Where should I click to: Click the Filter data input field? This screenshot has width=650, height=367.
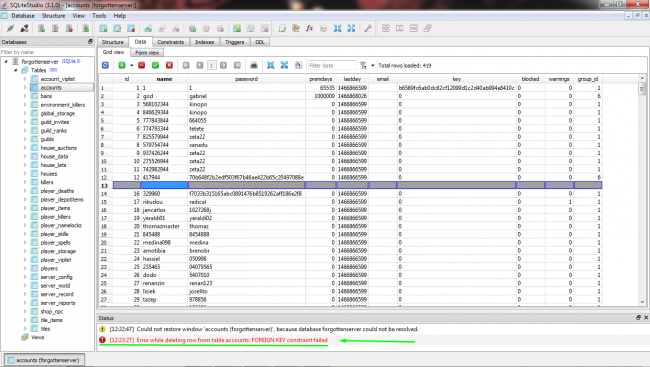[332, 65]
